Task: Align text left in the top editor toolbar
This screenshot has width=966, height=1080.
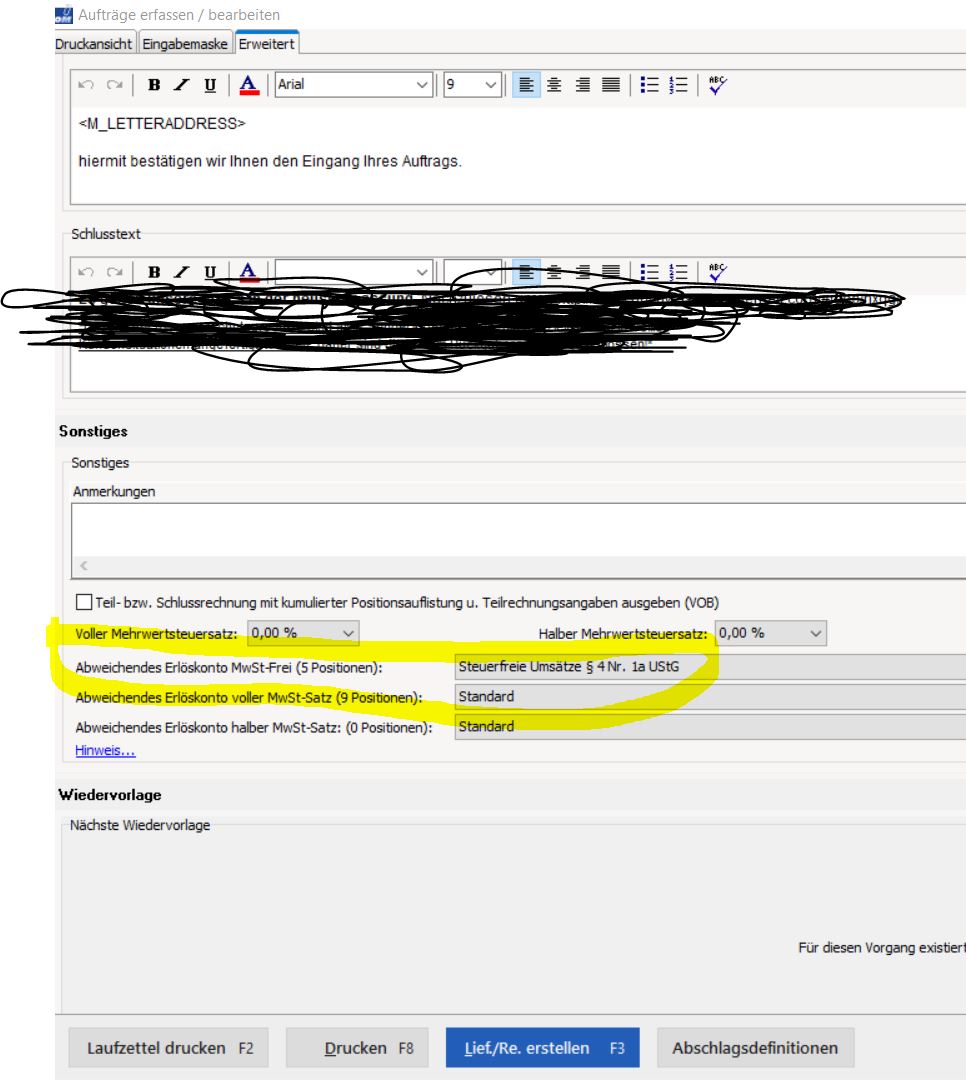Action: (x=526, y=85)
